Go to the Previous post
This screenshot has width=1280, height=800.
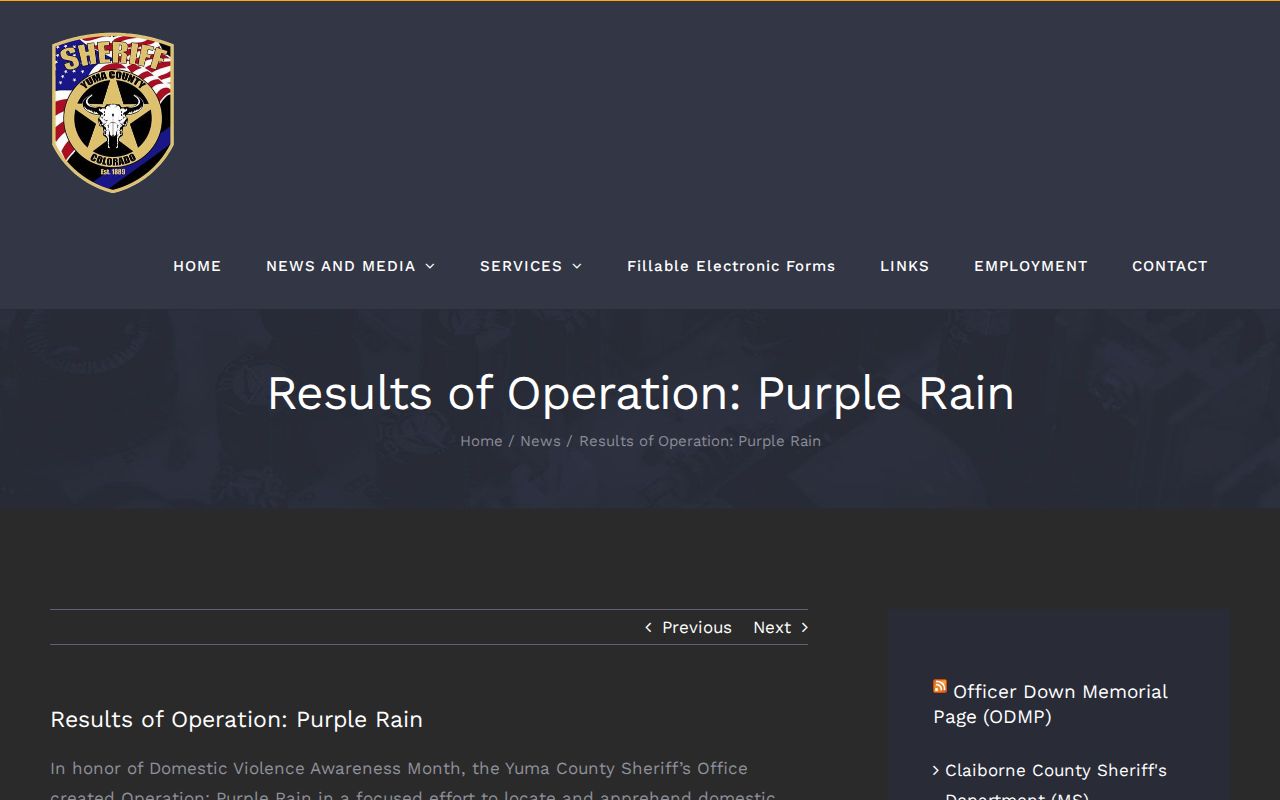(697, 627)
